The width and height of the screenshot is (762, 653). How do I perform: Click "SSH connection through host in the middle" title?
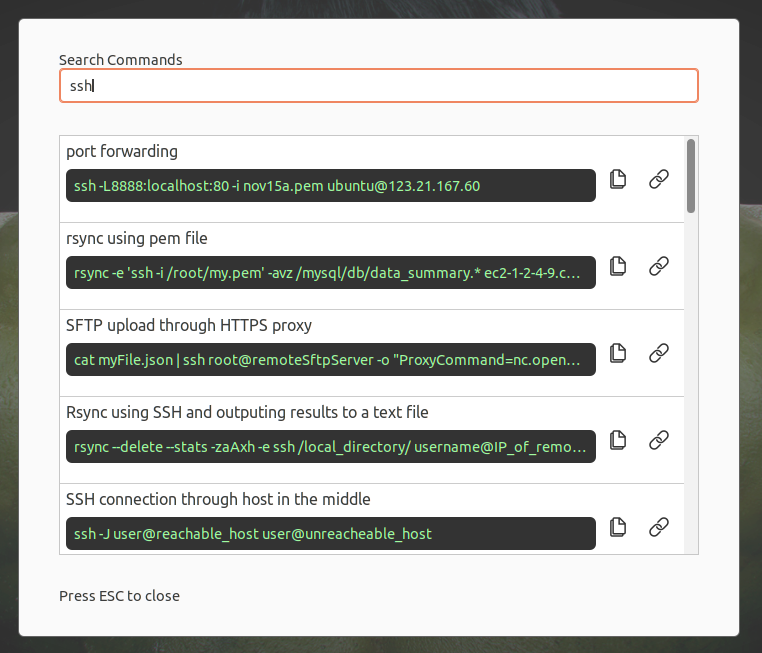219,499
